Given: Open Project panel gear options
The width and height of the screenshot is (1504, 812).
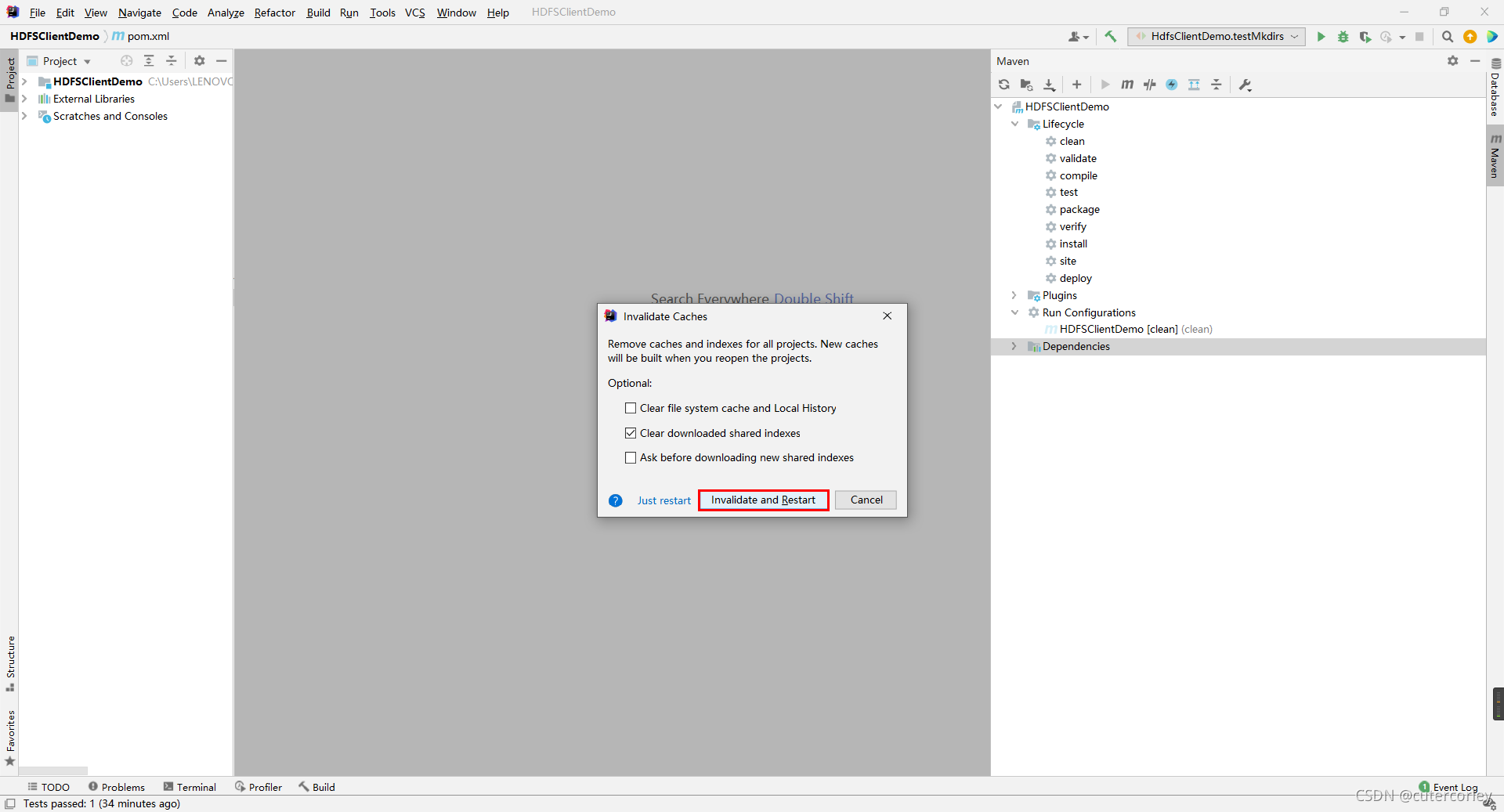Looking at the screenshot, I should coord(200,61).
